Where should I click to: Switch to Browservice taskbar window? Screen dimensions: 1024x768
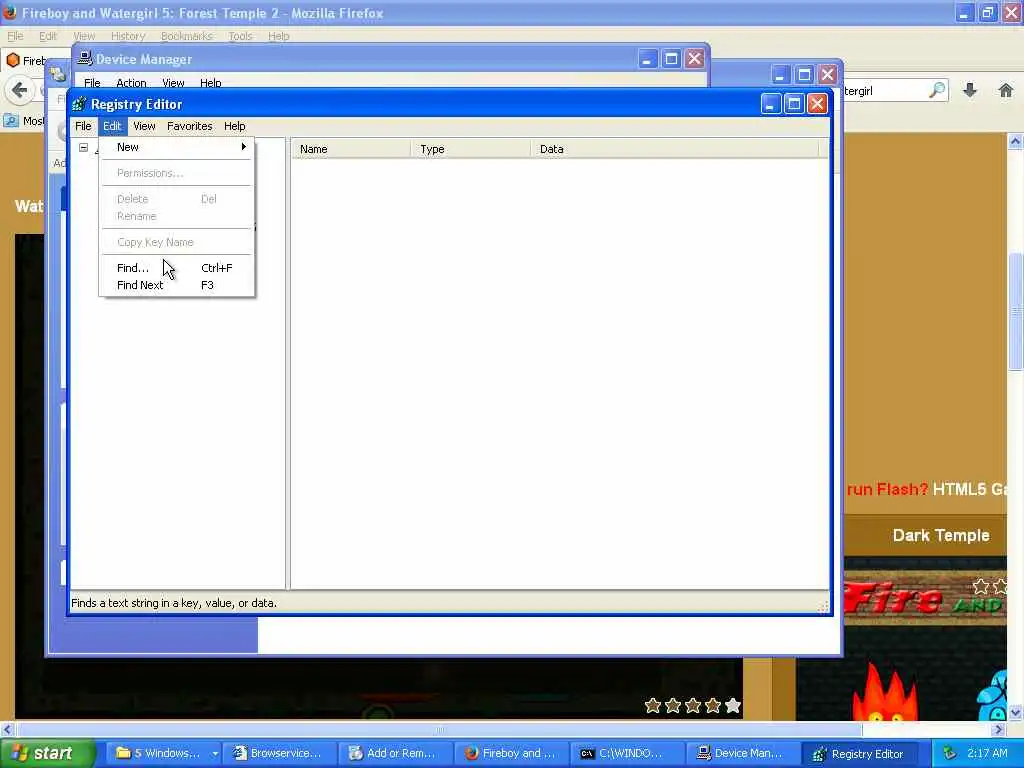(279, 753)
